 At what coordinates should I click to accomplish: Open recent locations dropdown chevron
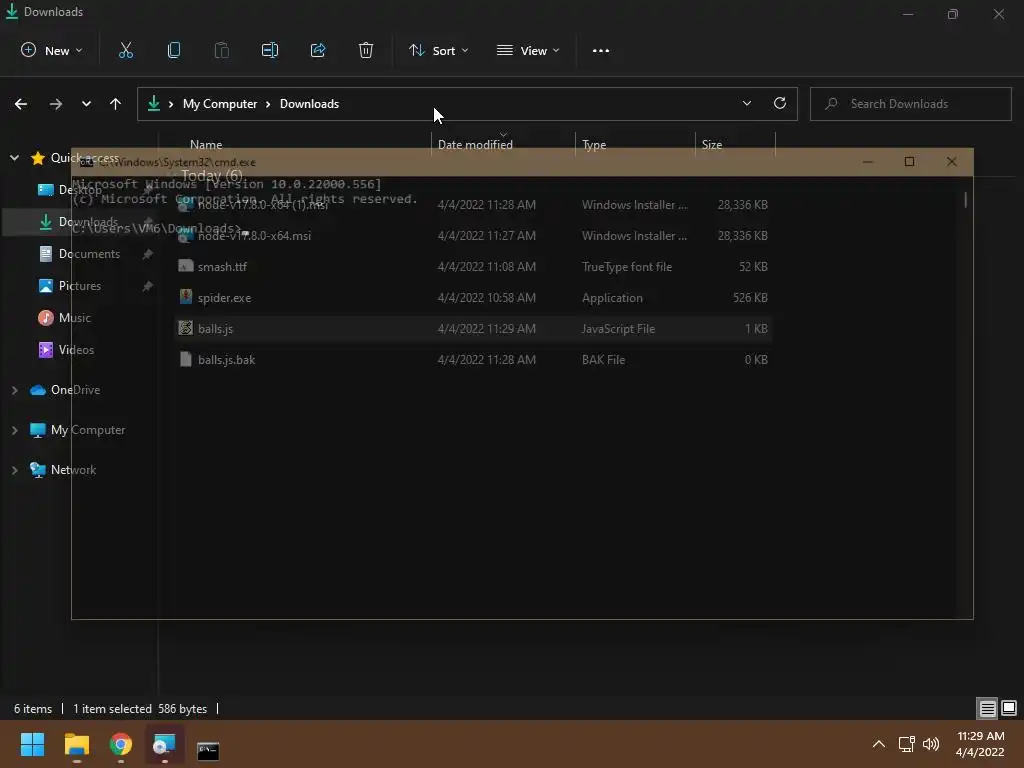tap(86, 104)
